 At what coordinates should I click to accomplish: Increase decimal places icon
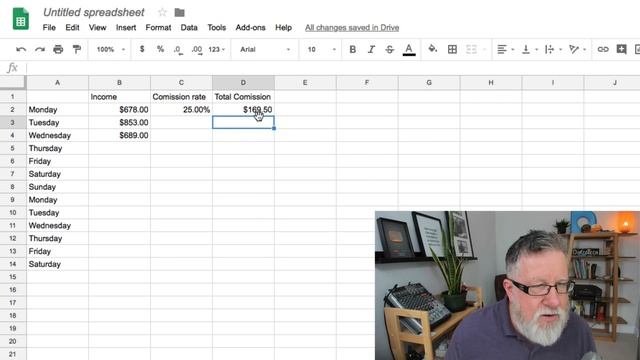pos(197,50)
